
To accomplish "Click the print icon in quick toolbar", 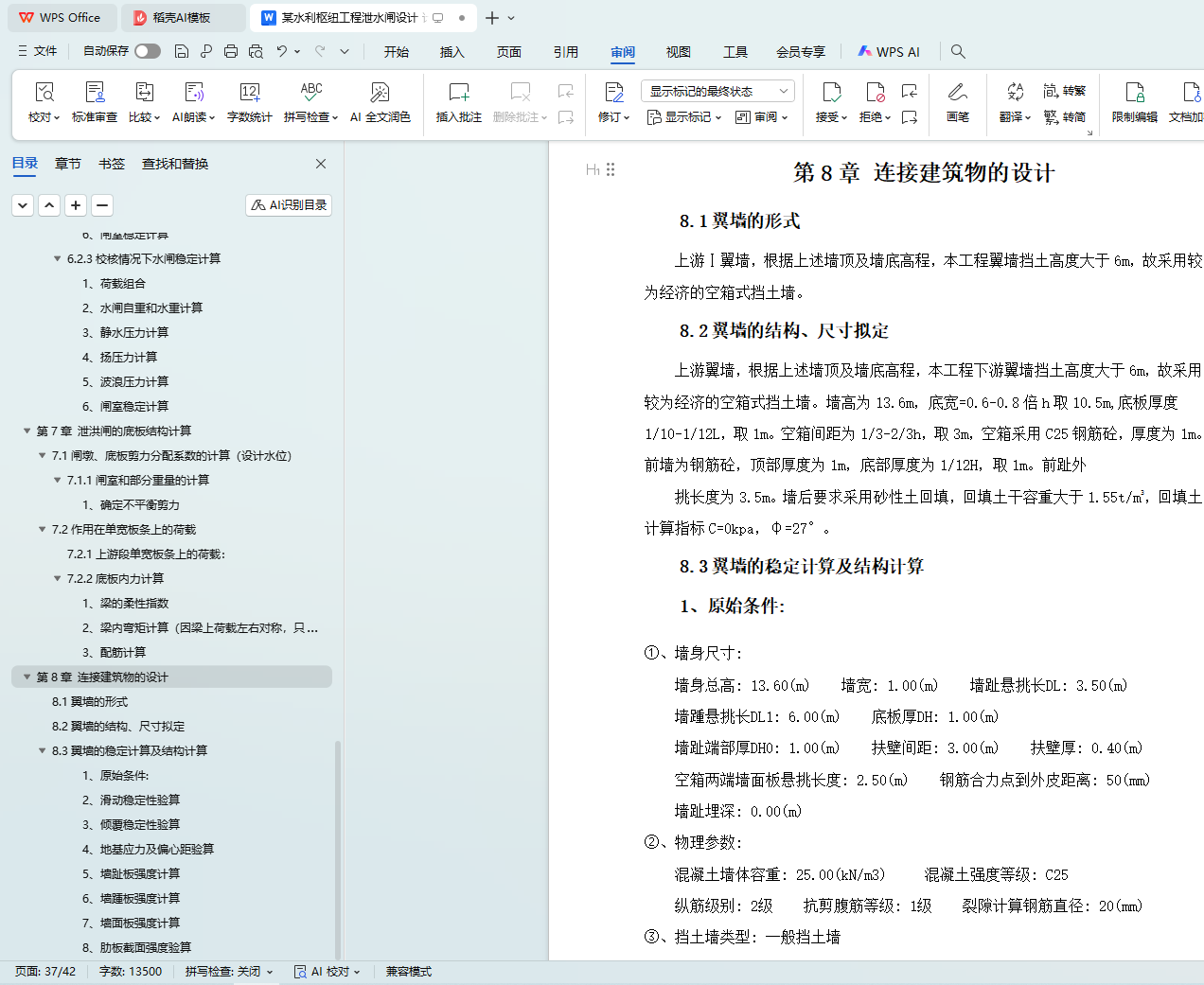I will click(231, 51).
